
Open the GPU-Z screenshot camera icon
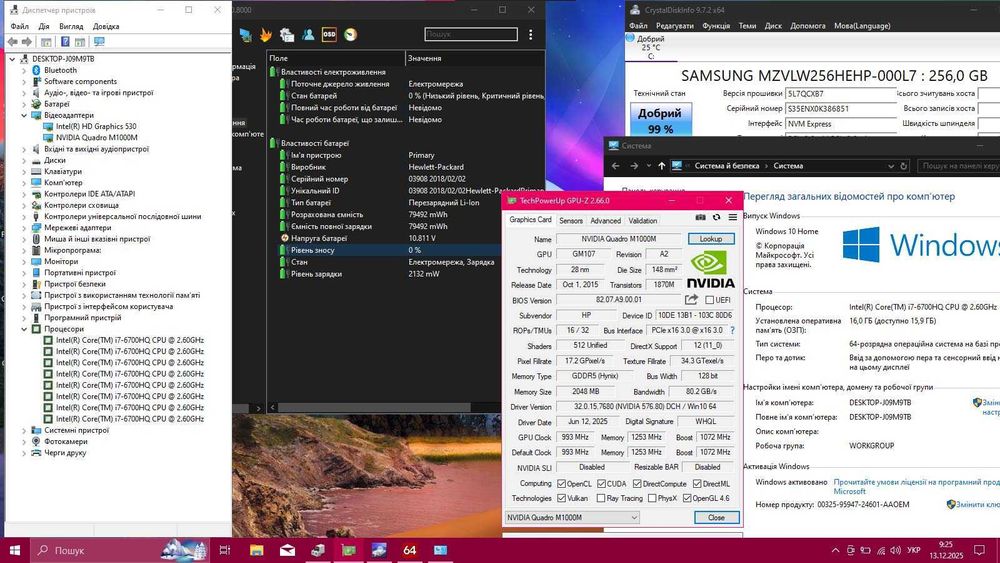[x=699, y=217]
